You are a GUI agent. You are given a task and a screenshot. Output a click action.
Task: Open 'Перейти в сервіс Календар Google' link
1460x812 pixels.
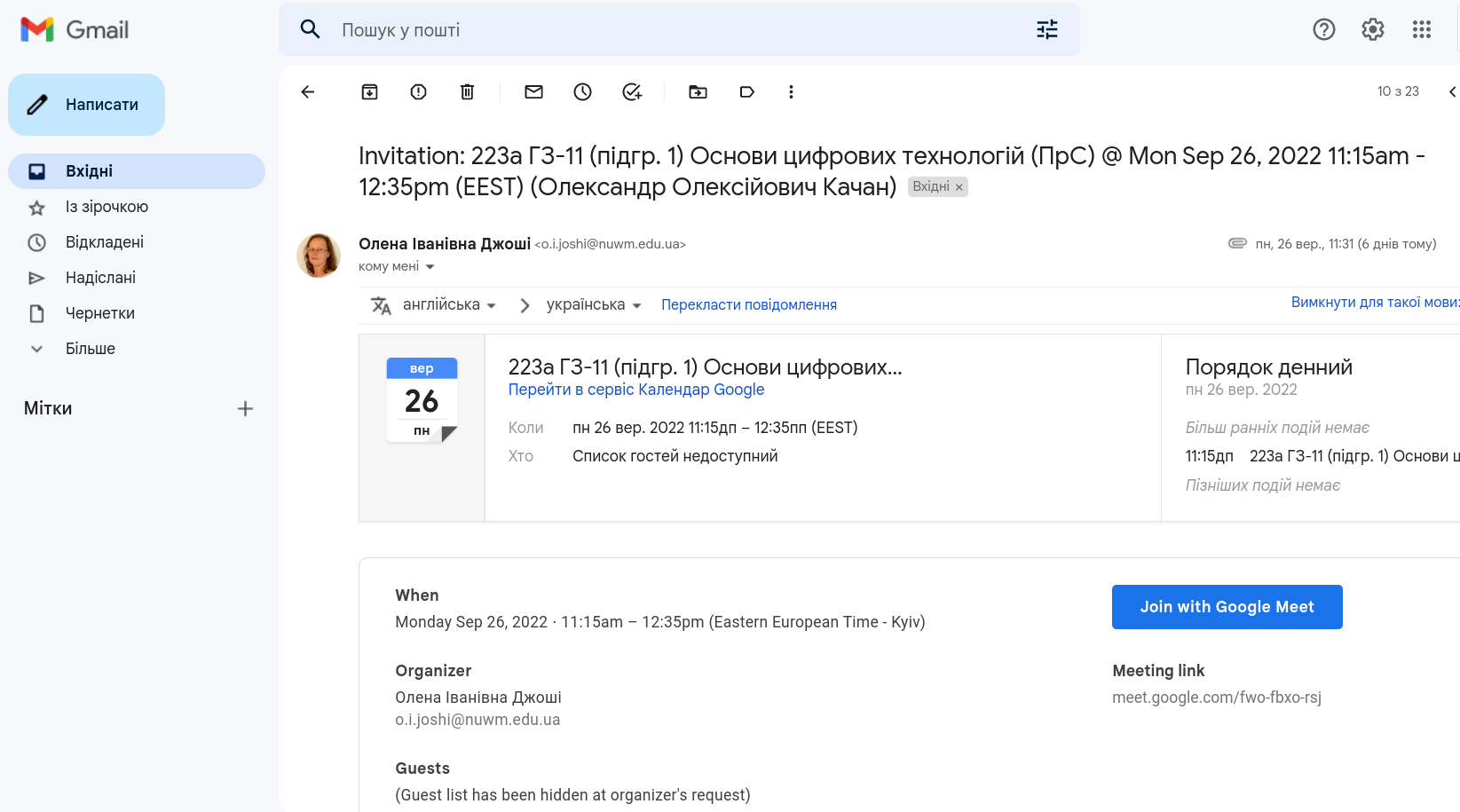[x=636, y=389]
